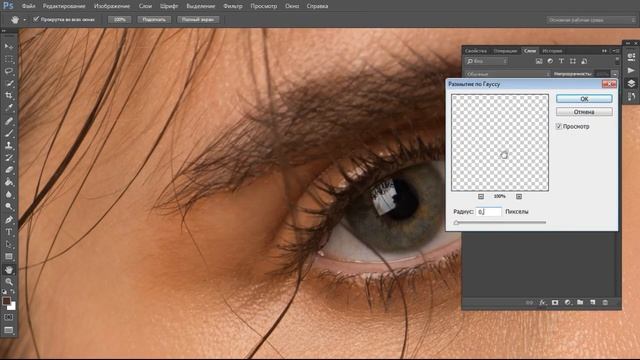Click the 100% button in options bar
640x360 pixels.
(x=119, y=19)
